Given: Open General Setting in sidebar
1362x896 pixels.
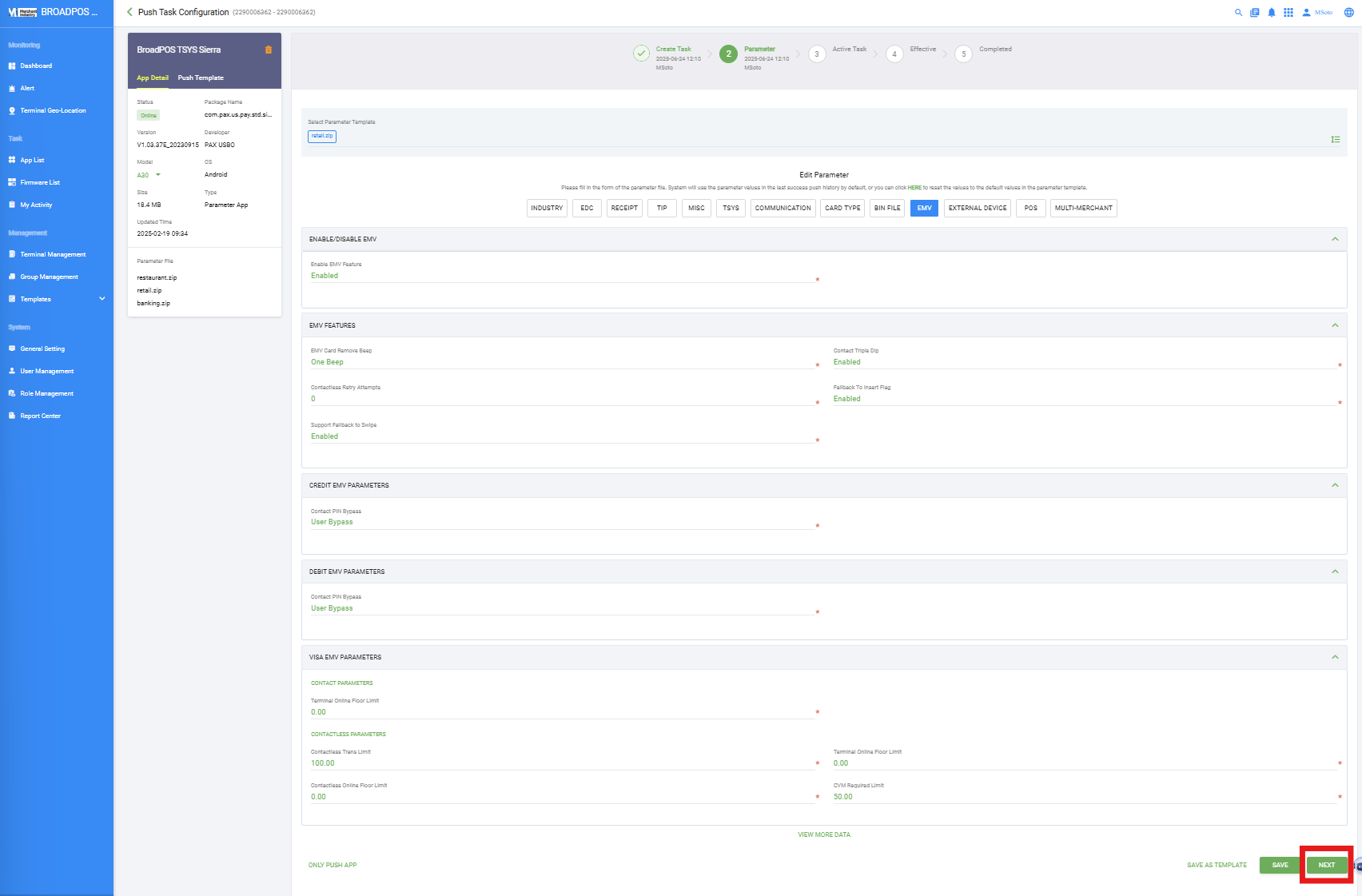Looking at the screenshot, I should point(42,348).
